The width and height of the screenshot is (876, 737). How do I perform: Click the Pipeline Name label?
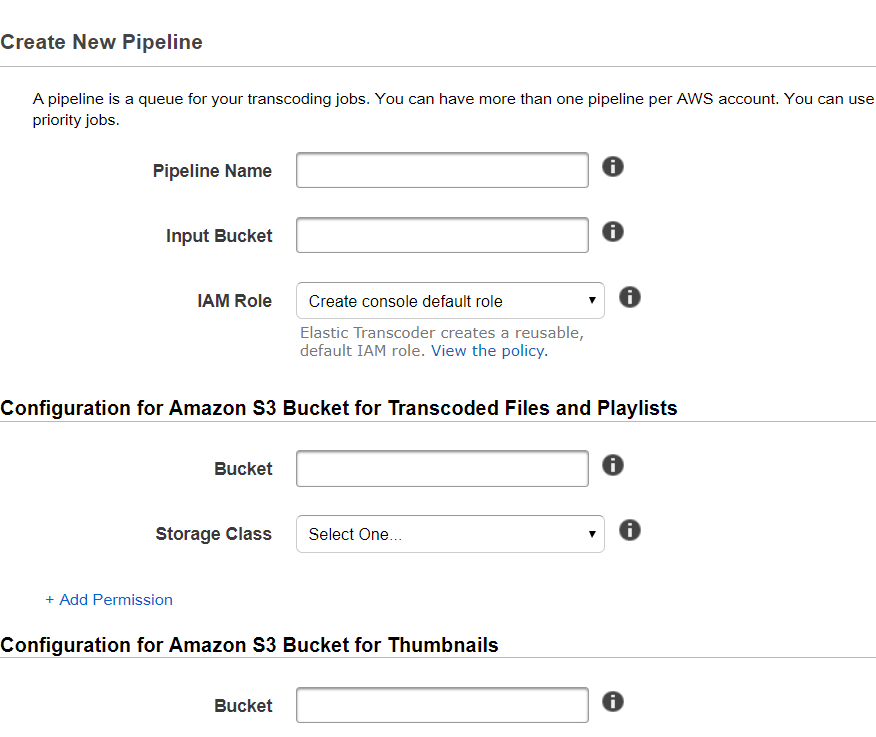click(x=212, y=171)
